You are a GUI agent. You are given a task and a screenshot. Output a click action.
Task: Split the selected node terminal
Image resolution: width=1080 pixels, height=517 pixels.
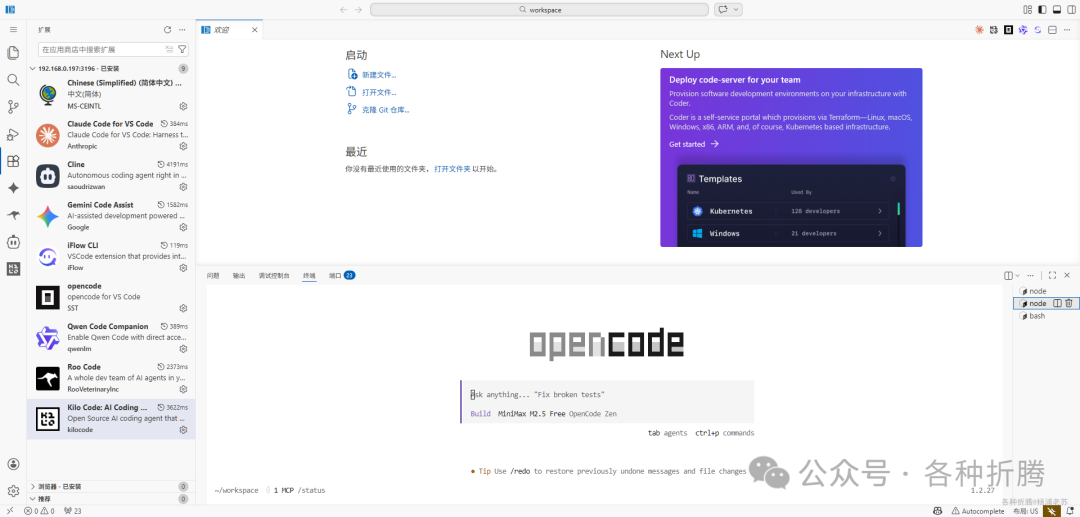point(1057,303)
